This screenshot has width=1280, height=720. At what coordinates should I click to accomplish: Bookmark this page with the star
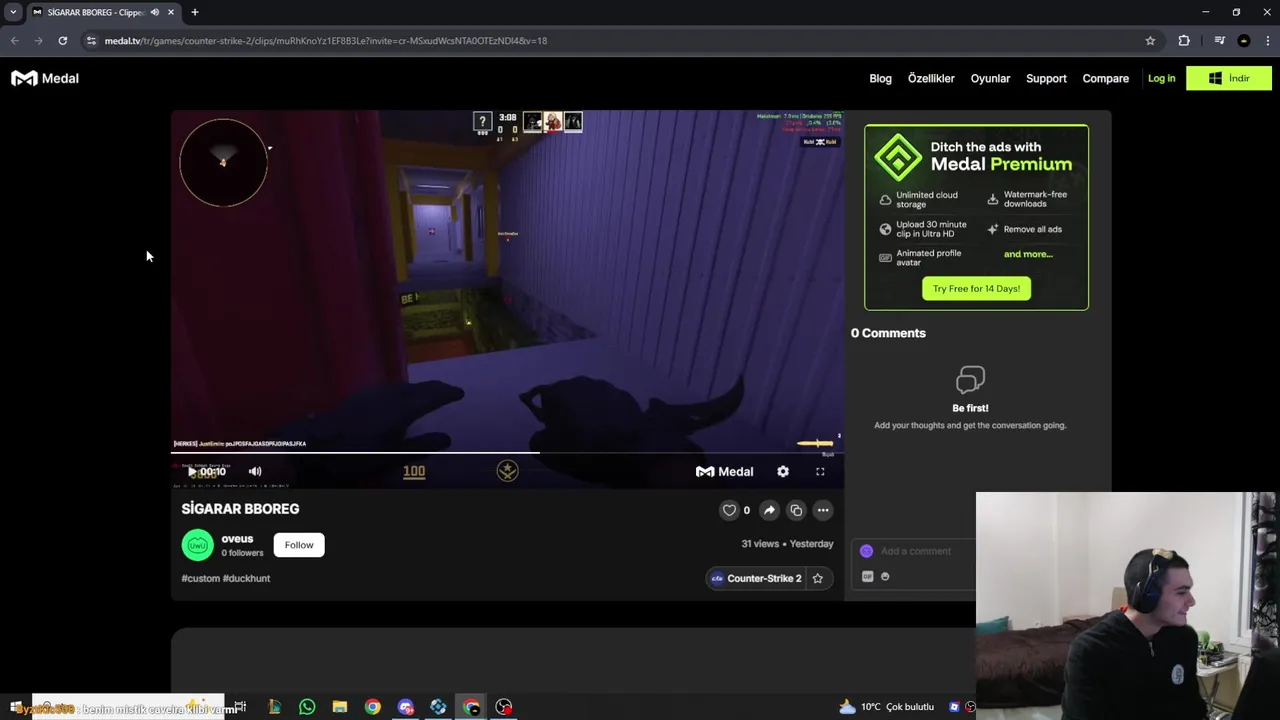point(1150,41)
